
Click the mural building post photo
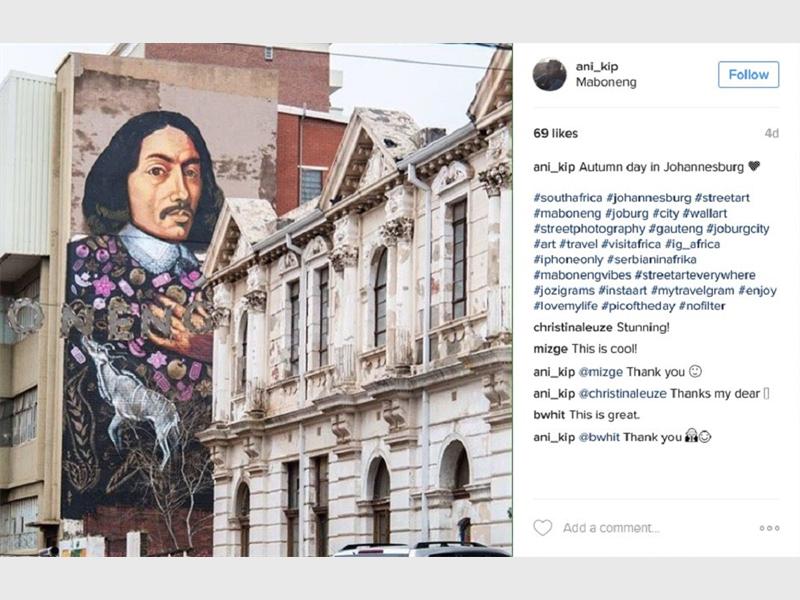coord(256,300)
